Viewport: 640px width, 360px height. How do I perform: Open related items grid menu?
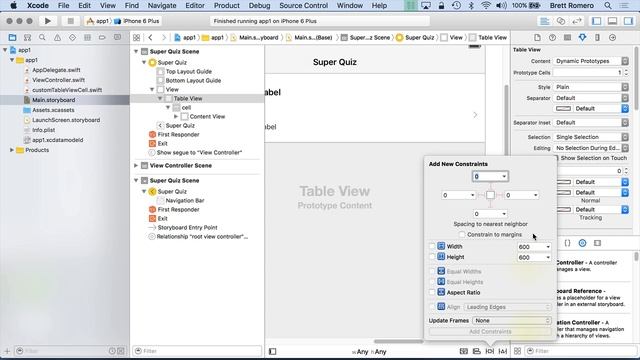(136, 38)
